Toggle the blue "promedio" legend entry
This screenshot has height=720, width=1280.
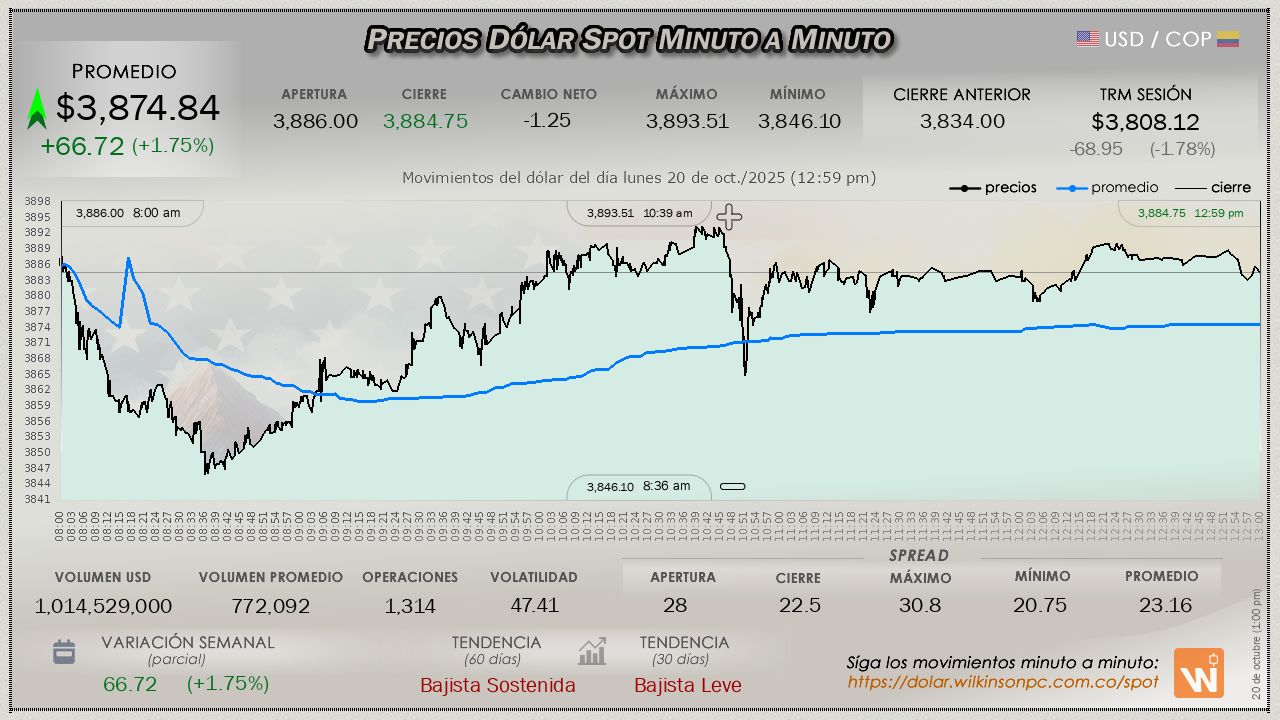[x=1112, y=188]
